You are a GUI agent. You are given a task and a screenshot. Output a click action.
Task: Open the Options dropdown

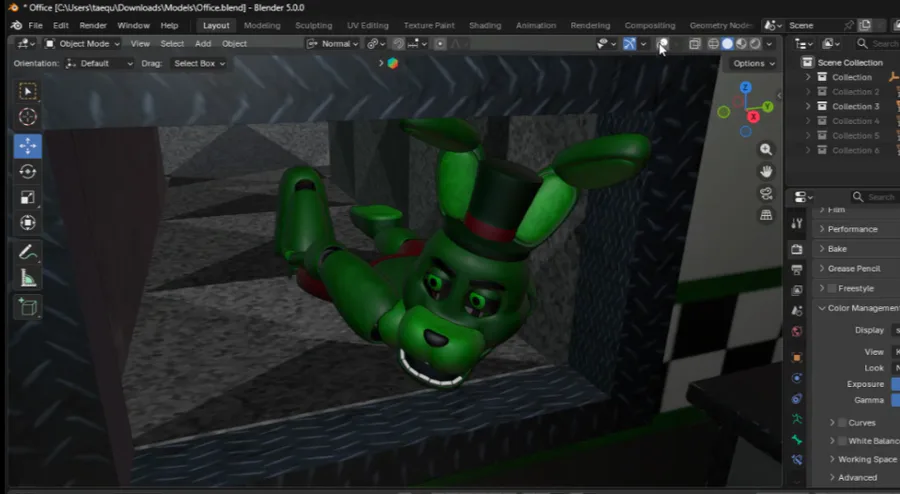pyautogui.click(x=754, y=63)
